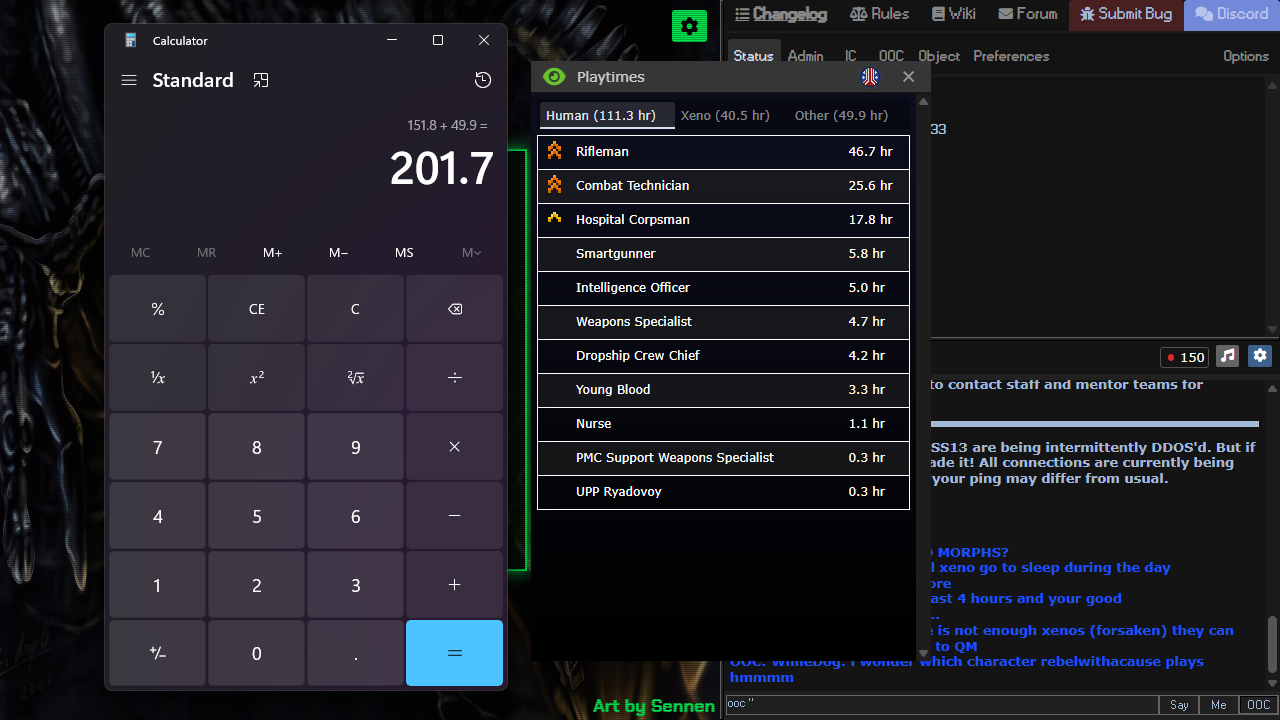Open the calculator history icon
This screenshot has height=720, width=1280.
(x=483, y=80)
